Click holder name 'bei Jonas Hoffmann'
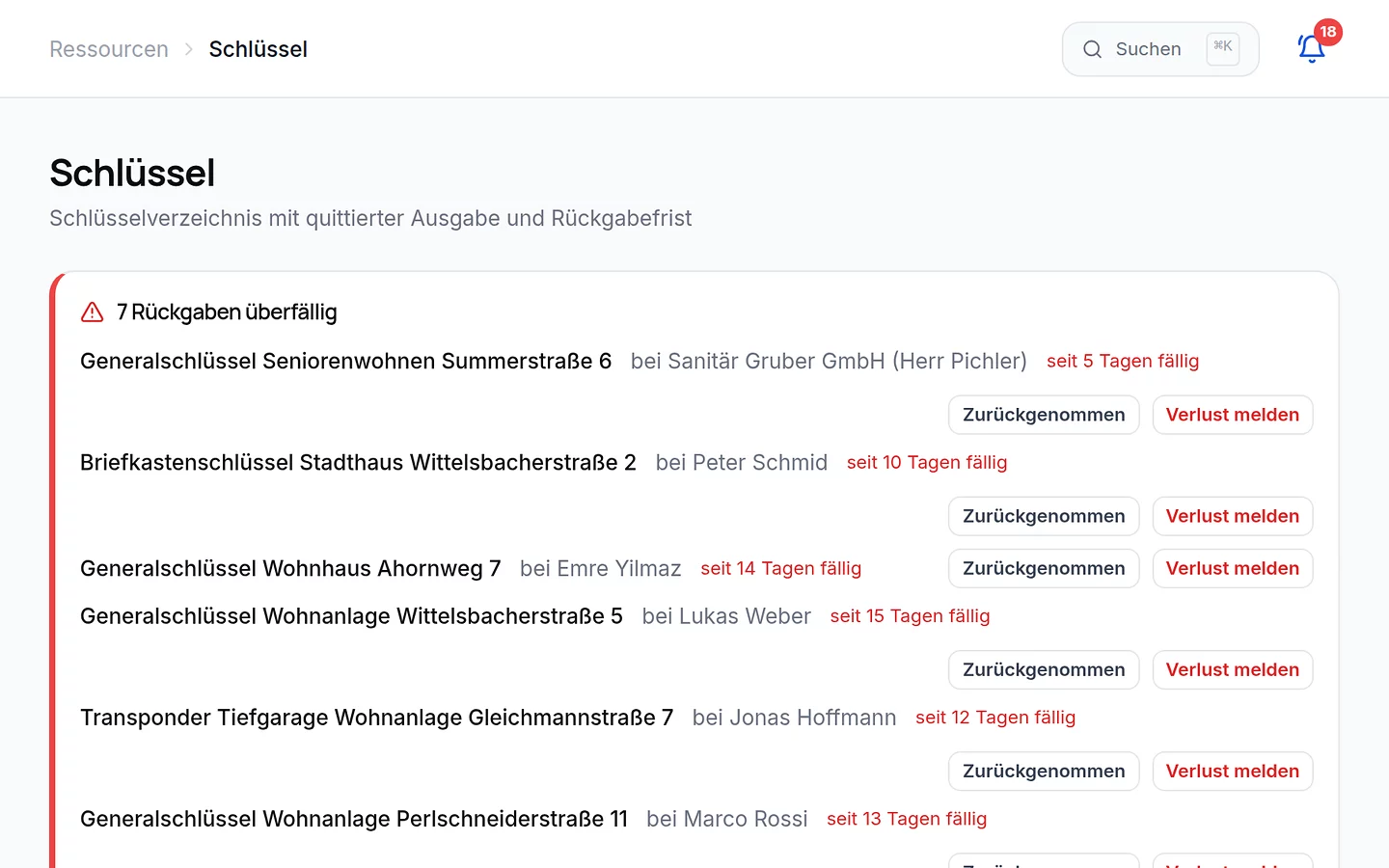Viewport: 1389px width, 868px height. coord(795,718)
